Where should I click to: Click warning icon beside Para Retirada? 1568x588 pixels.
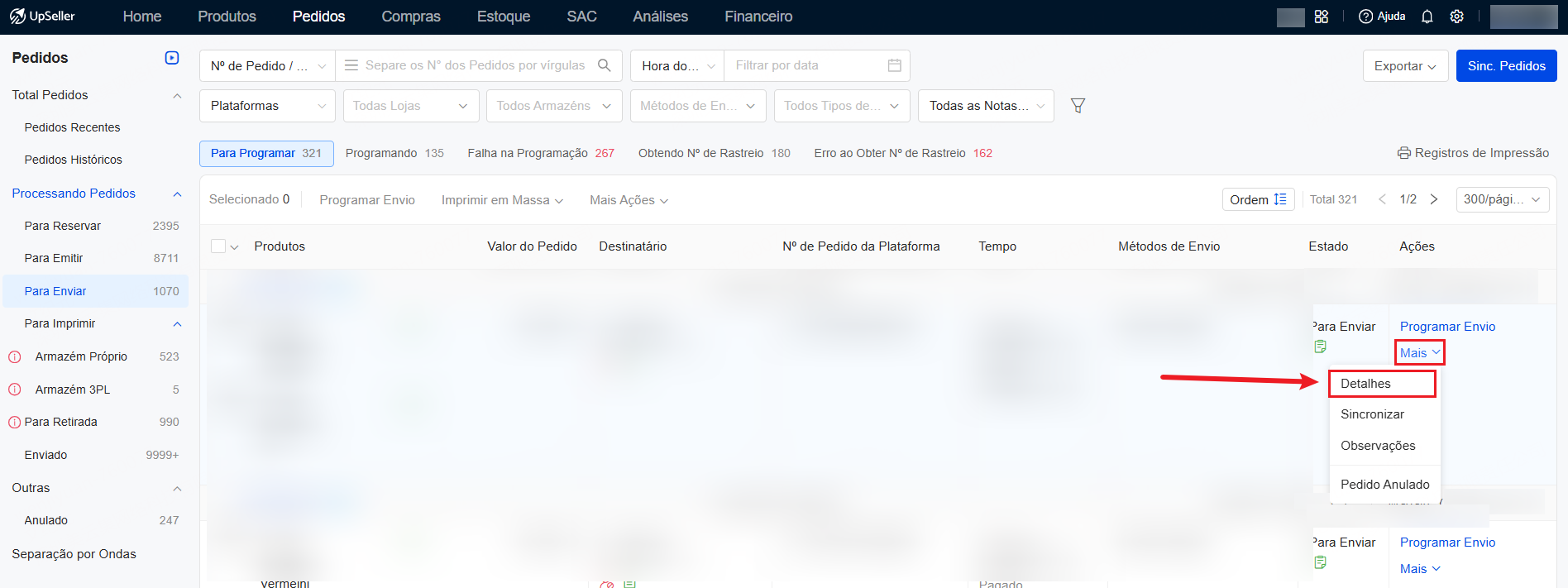pyautogui.click(x=15, y=422)
